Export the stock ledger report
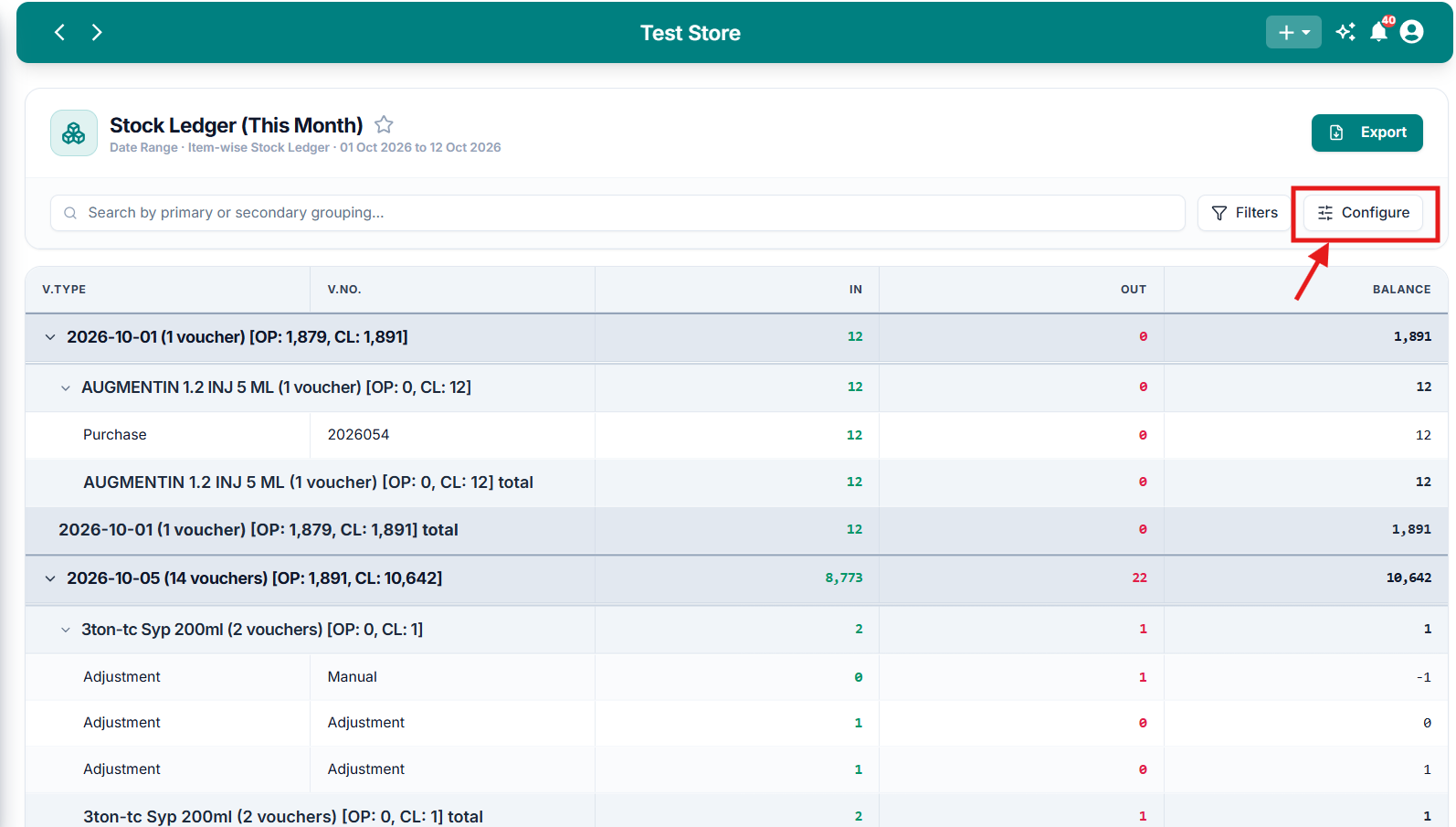 tap(1366, 133)
